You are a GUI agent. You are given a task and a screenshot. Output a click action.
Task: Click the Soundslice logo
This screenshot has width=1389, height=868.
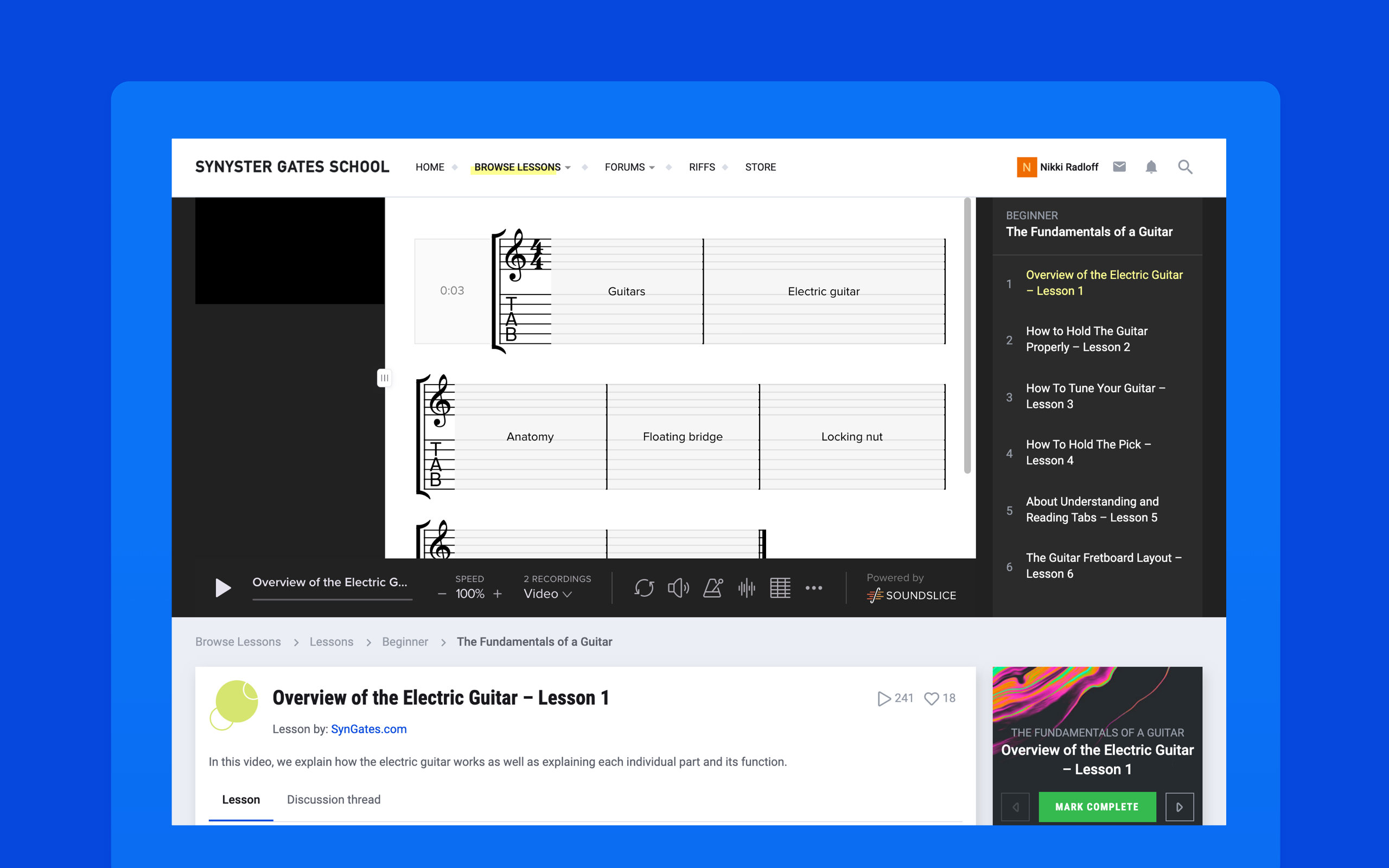pos(912,595)
